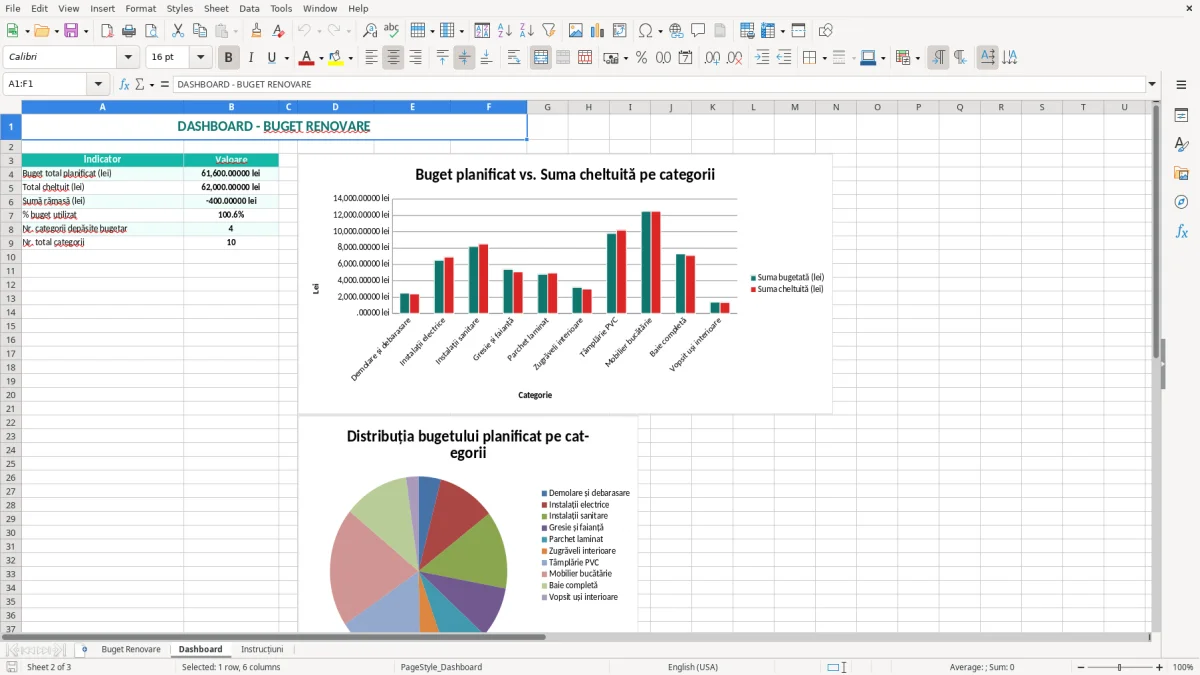Toggle Align Left
The width and height of the screenshot is (1200, 675).
372,58
